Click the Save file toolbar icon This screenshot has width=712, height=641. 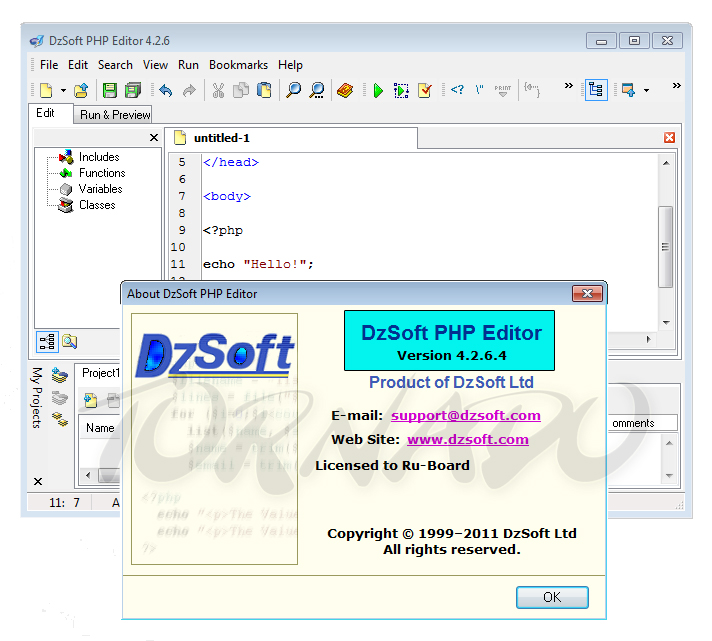click(110, 90)
